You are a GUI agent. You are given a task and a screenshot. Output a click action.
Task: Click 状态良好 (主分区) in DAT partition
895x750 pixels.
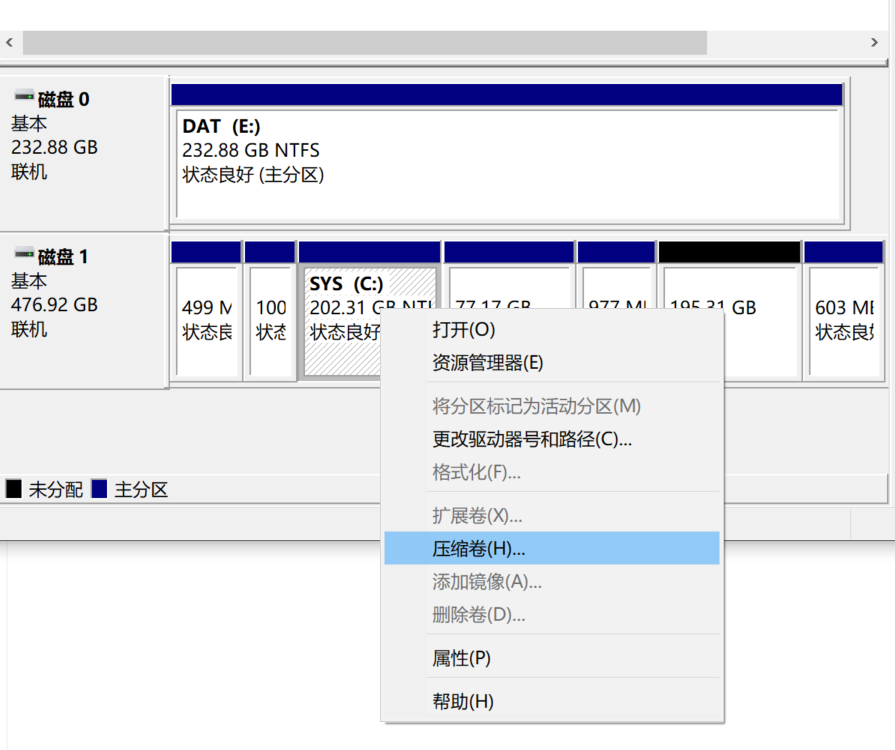253,175
